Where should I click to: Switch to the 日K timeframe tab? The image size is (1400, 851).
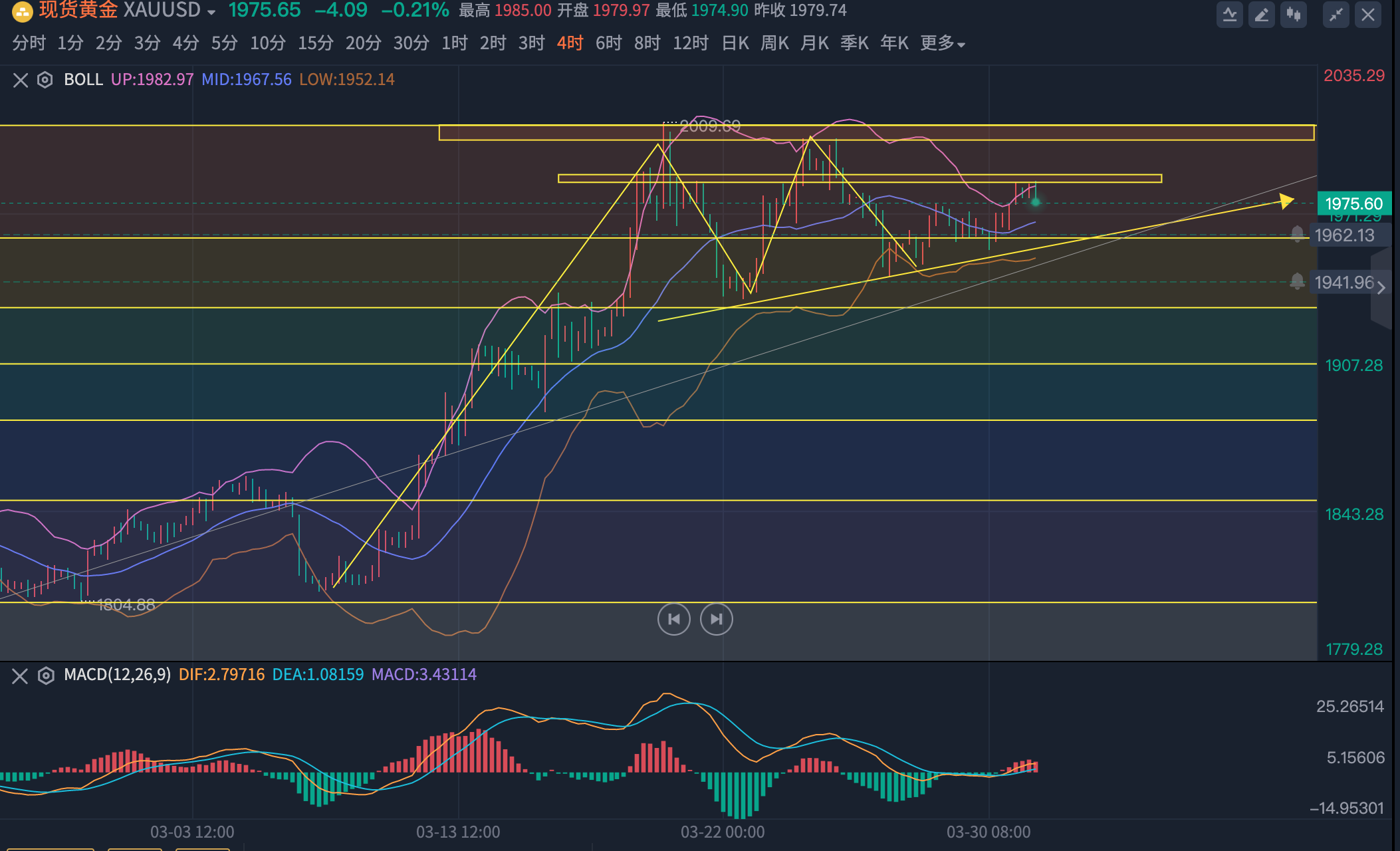pyautogui.click(x=735, y=44)
